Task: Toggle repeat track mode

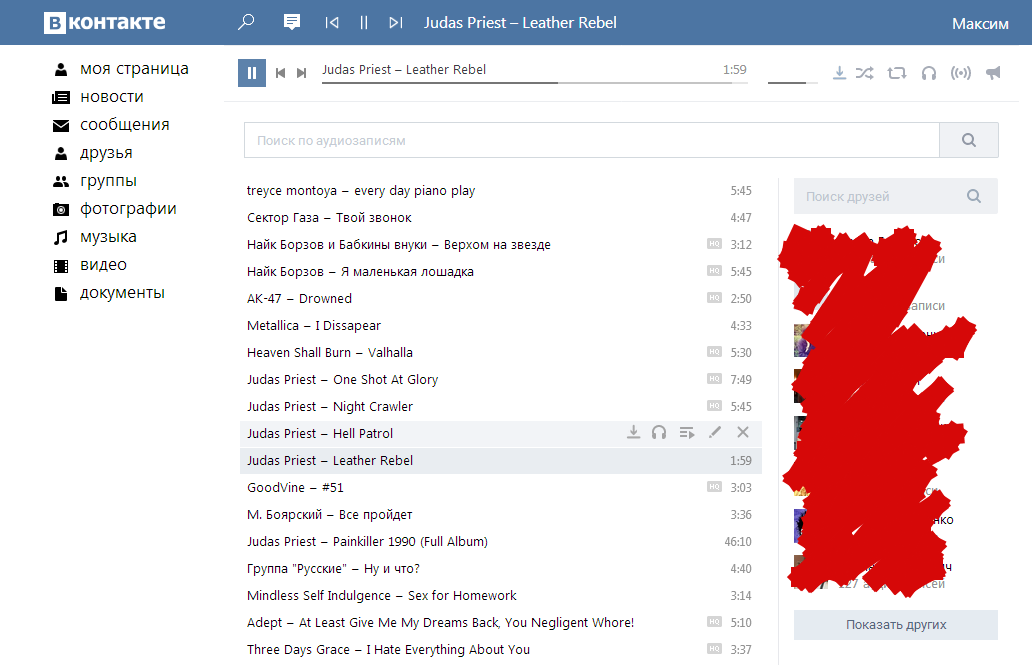Action: click(896, 72)
